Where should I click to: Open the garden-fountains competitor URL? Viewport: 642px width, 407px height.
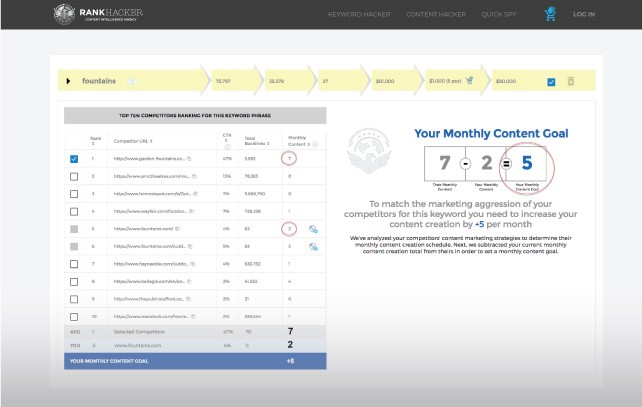click(149, 158)
